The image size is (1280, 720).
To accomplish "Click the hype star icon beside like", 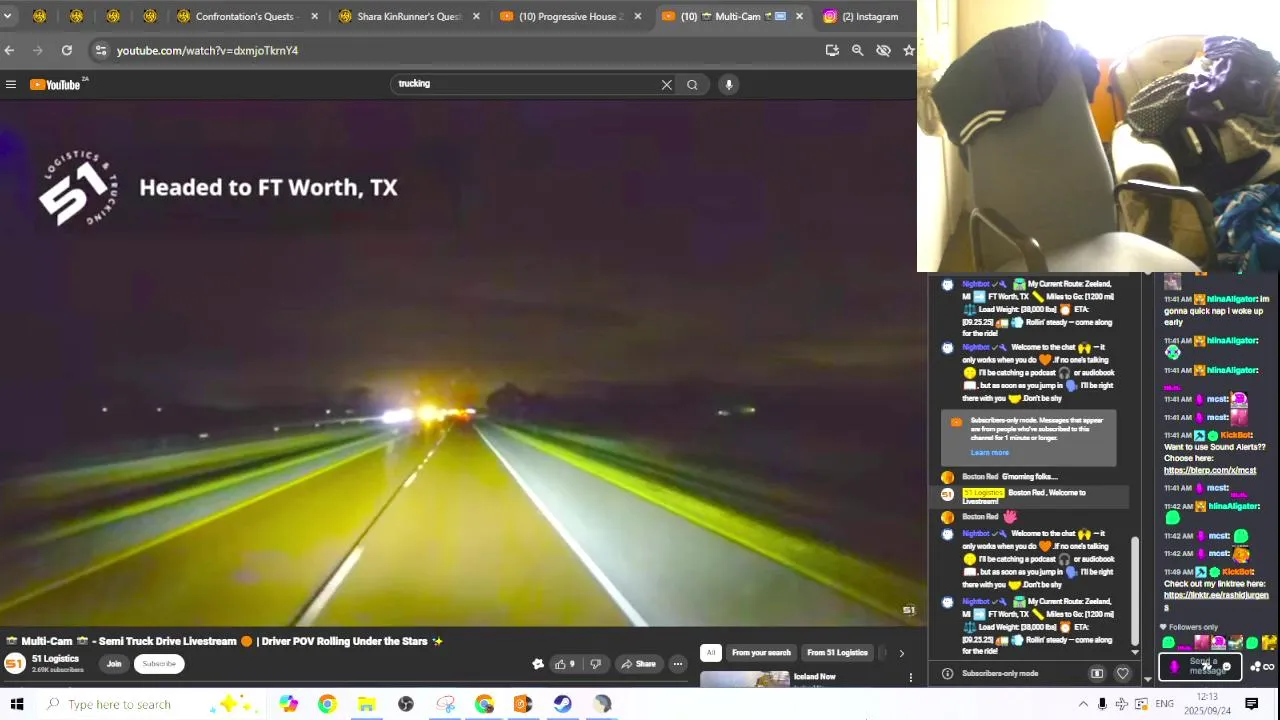I will [x=538, y=664].
